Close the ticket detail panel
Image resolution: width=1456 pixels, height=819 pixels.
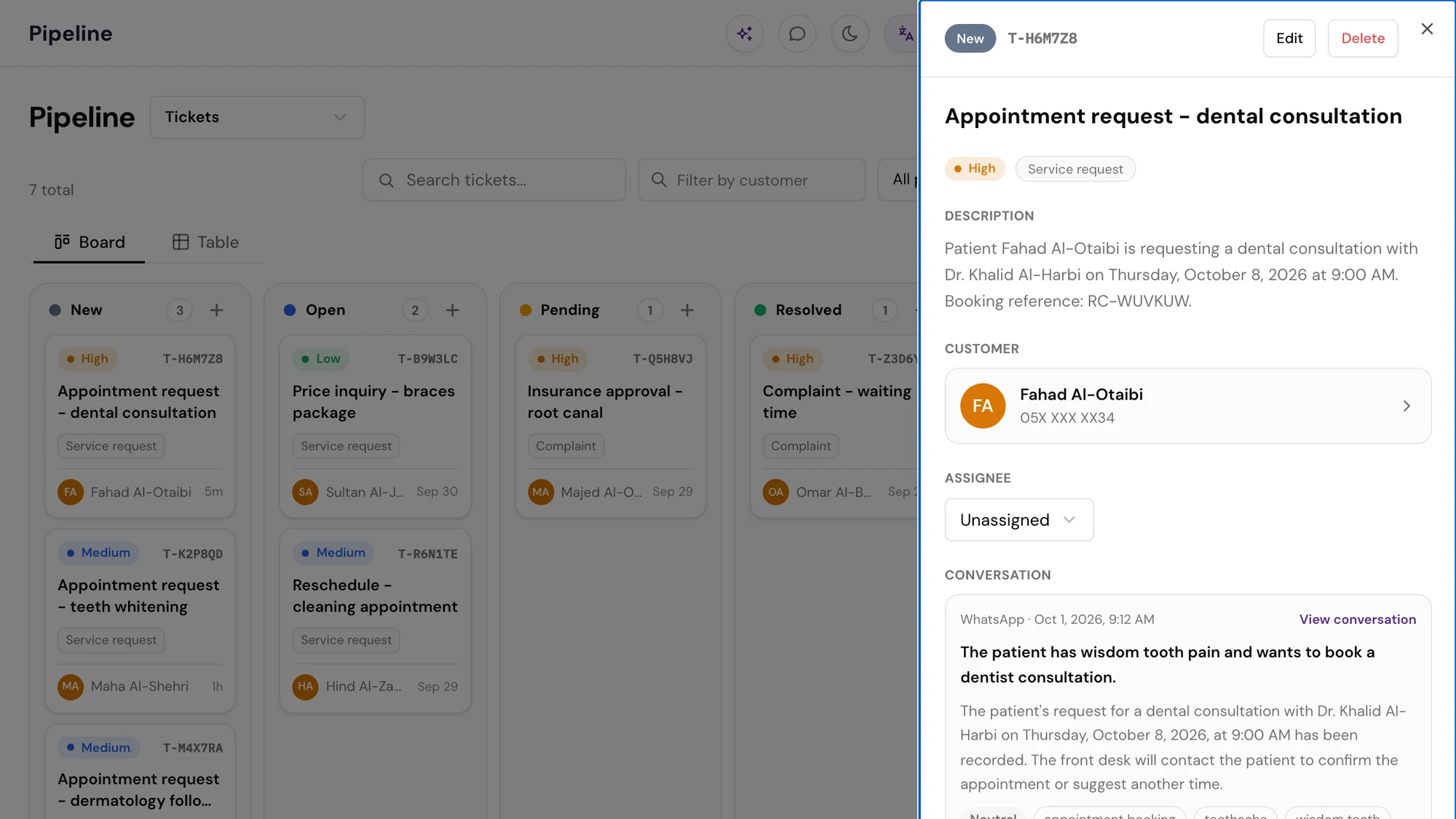pos(1427,28)
